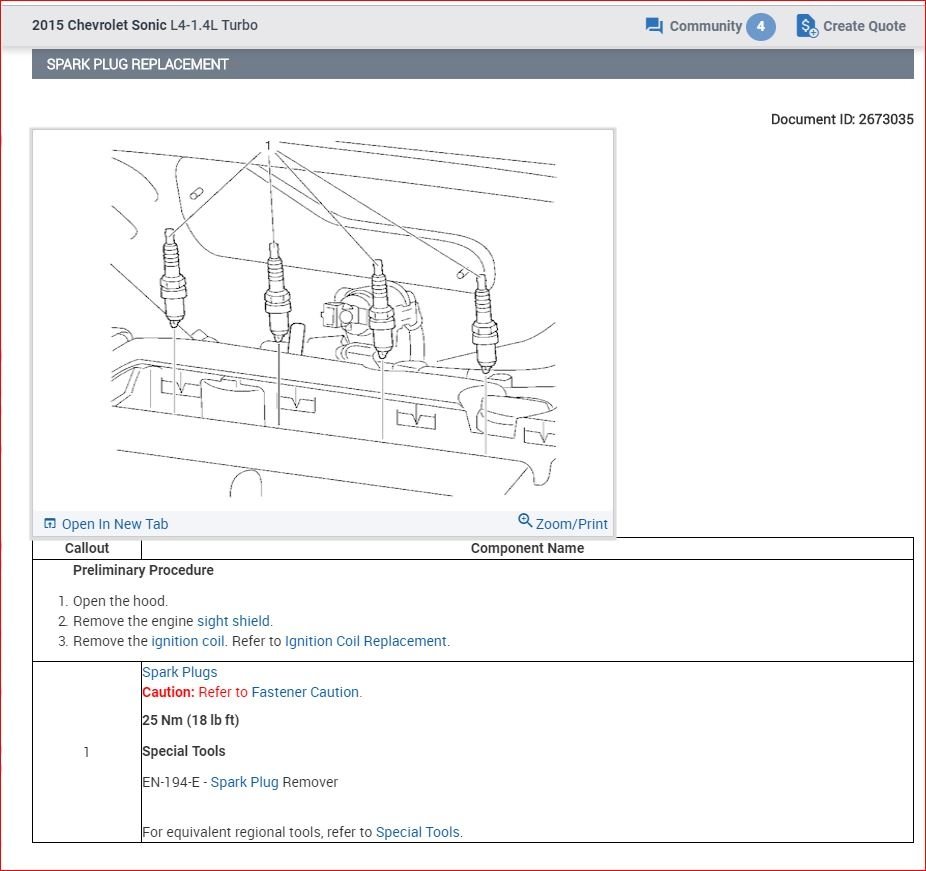The width and height of the screenshot is (926, 871).
Task: Select EN-194-E tool number text
Action: point(171,782)
